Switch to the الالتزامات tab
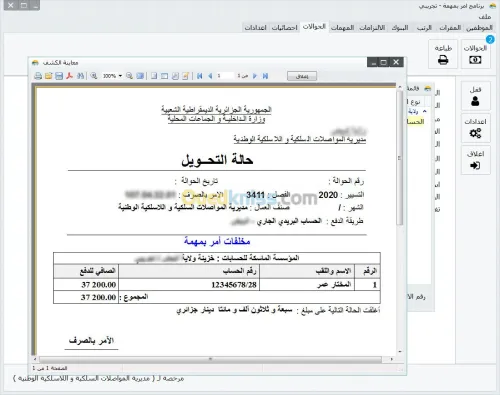Screen dimensions: 500x395 [x=372, y=28]
